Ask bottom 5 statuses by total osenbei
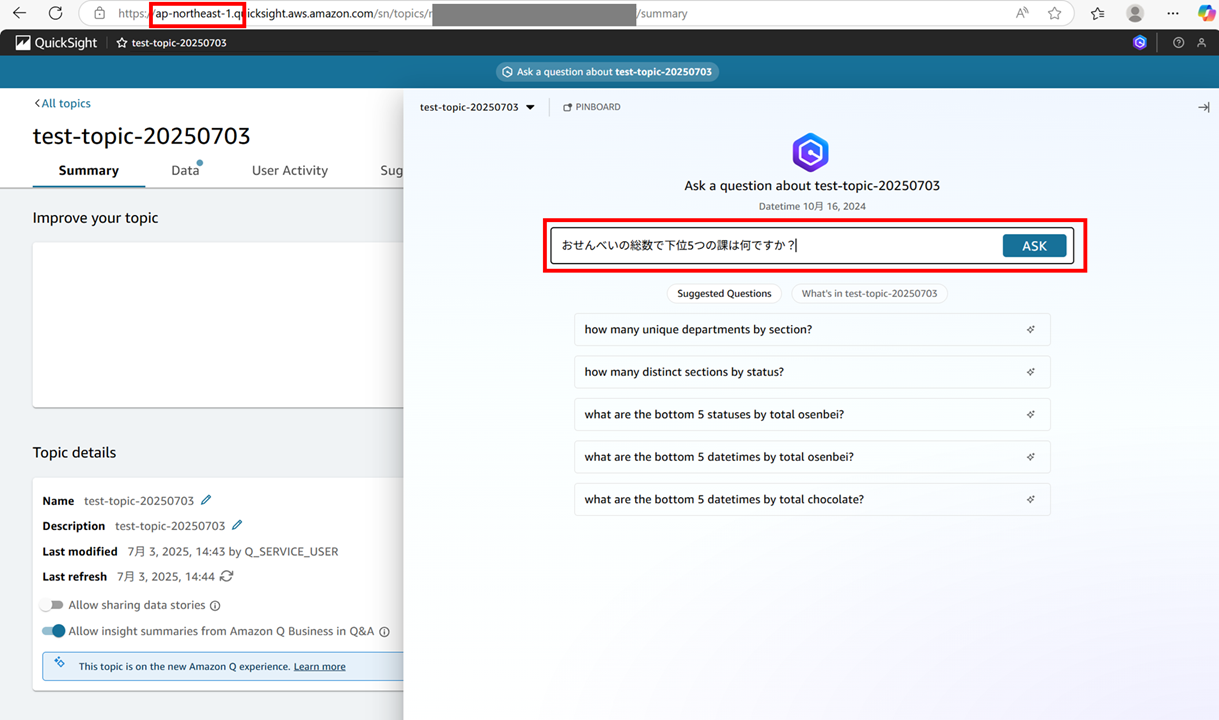This screenshot has width=1219, height=720. [812, 414]
